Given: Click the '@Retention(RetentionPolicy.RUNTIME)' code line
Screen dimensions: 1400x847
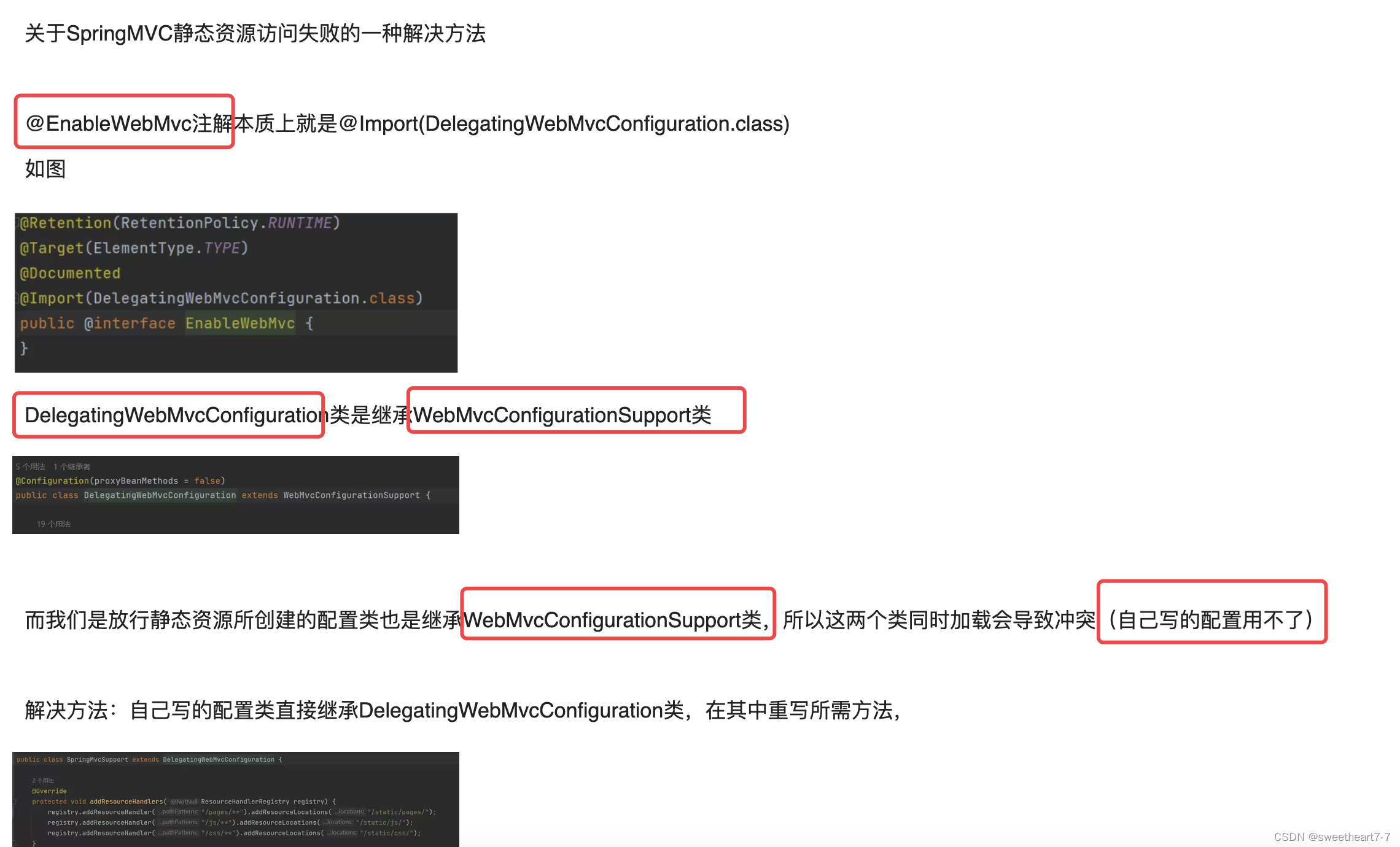Looking at the screenshot, I should coord(180,223).
